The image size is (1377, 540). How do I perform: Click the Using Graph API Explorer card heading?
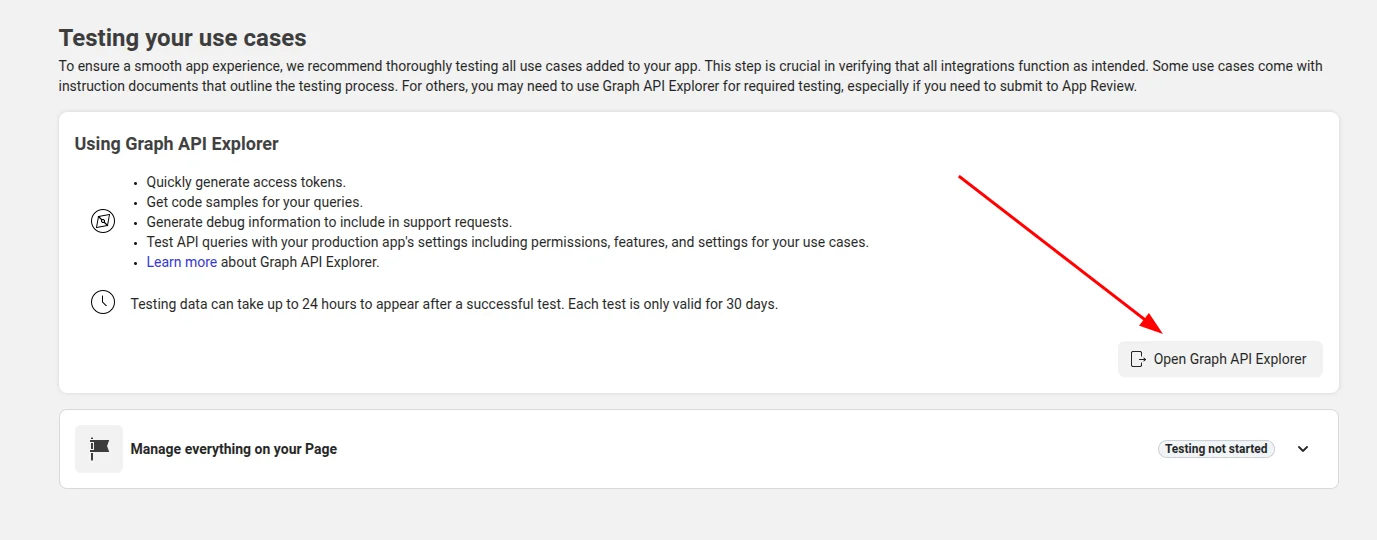pyautogui.click(x=176, y=144)
